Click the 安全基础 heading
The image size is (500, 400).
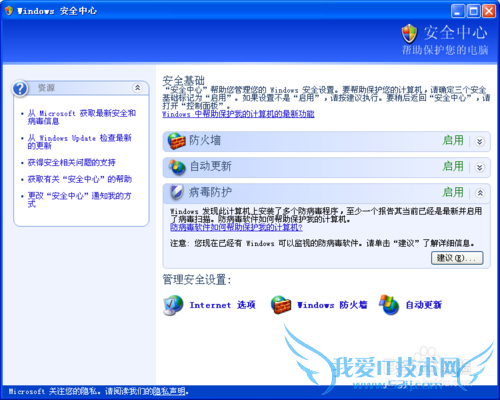[183, 81]
